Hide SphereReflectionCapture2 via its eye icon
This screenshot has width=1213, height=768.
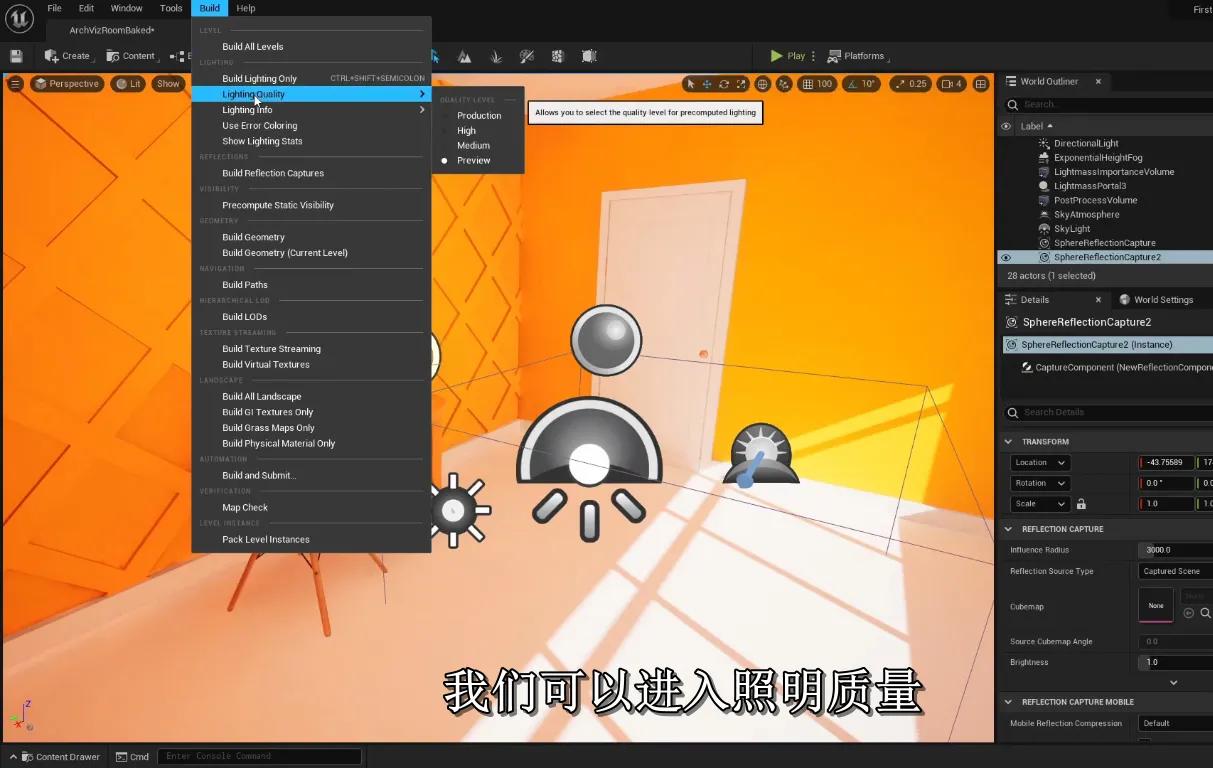click(x=1006, y=258)
